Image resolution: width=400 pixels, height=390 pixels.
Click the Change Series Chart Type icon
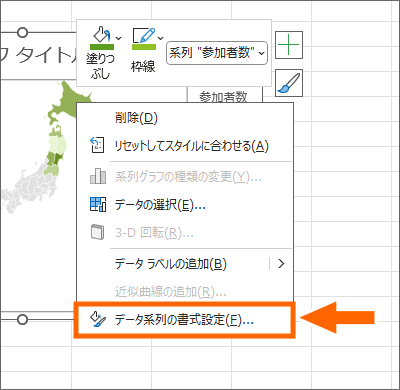tap(98, 176)
